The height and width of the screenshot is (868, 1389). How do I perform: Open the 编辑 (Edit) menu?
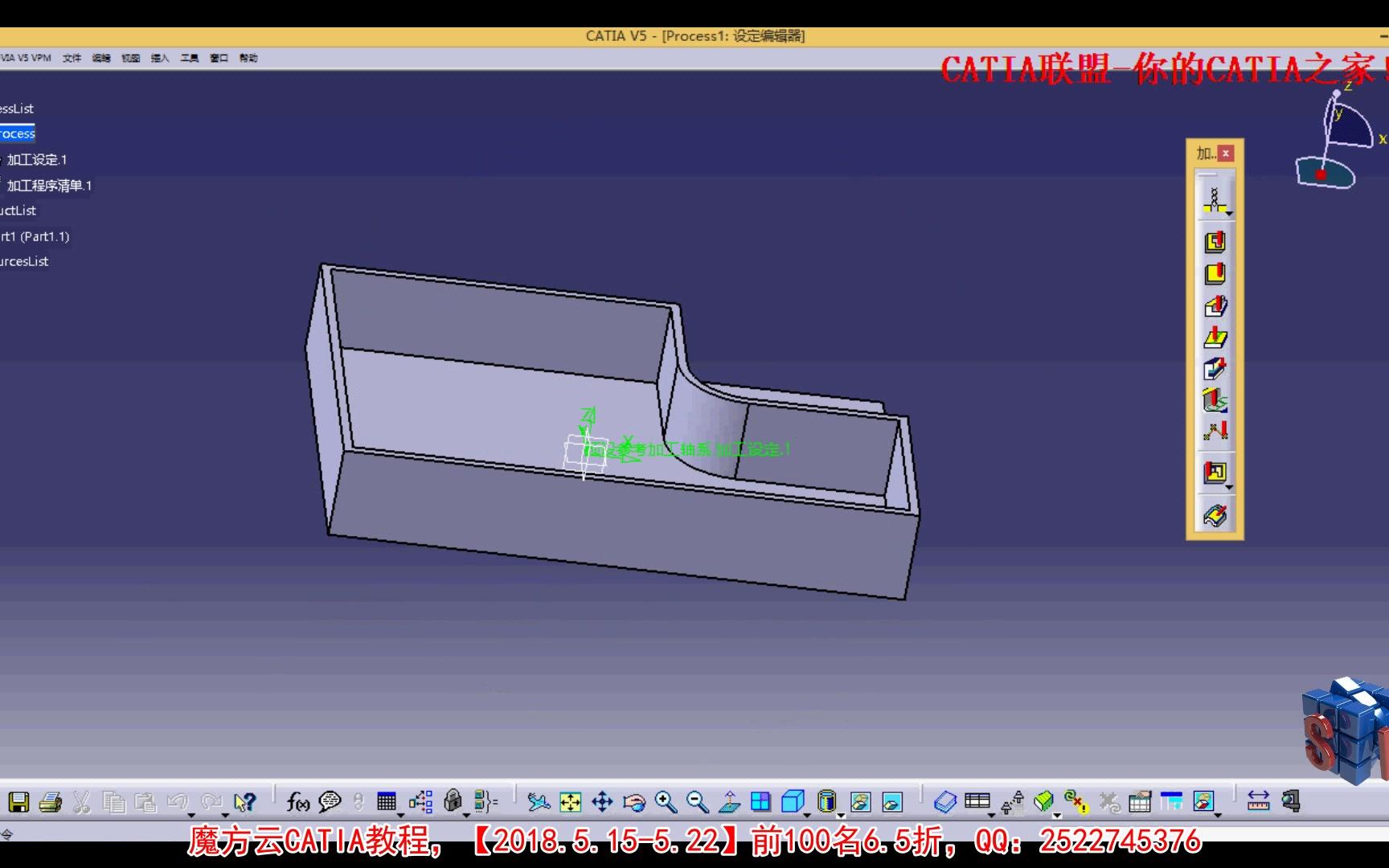tap(101, 58)
